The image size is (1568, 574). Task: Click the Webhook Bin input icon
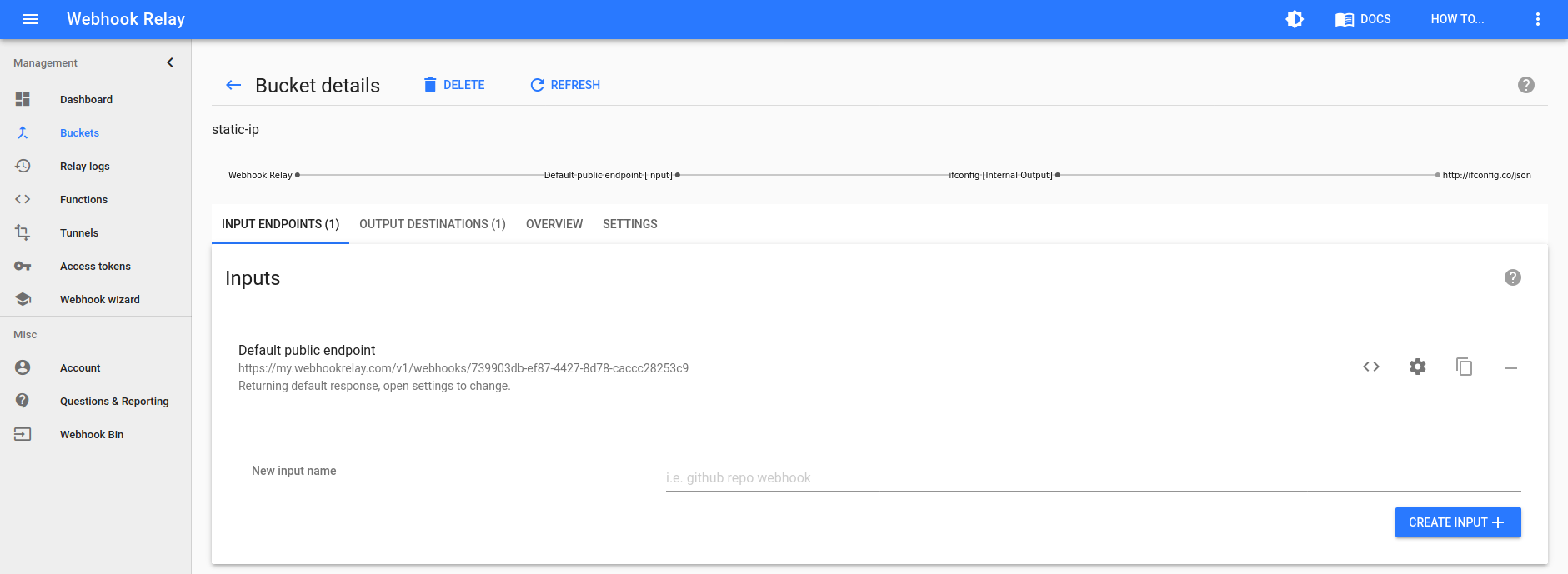23,434
